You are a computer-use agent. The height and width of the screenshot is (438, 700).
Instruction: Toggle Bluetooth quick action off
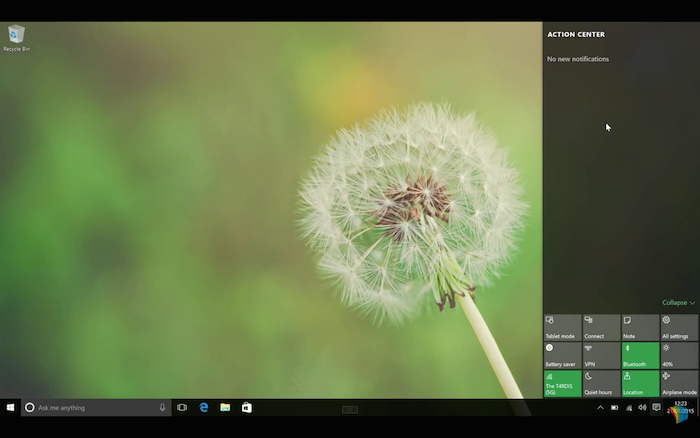tap(640, 355)
